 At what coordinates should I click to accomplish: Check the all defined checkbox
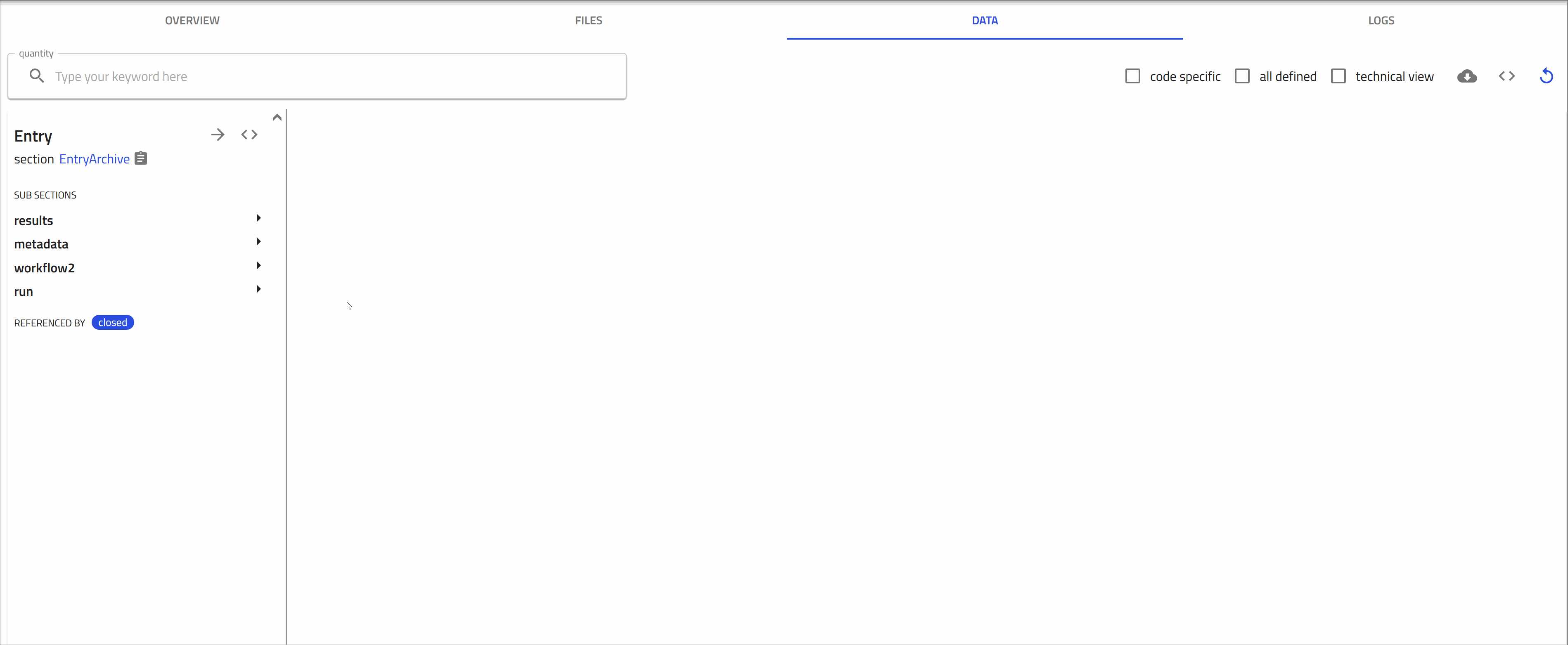1242,76
